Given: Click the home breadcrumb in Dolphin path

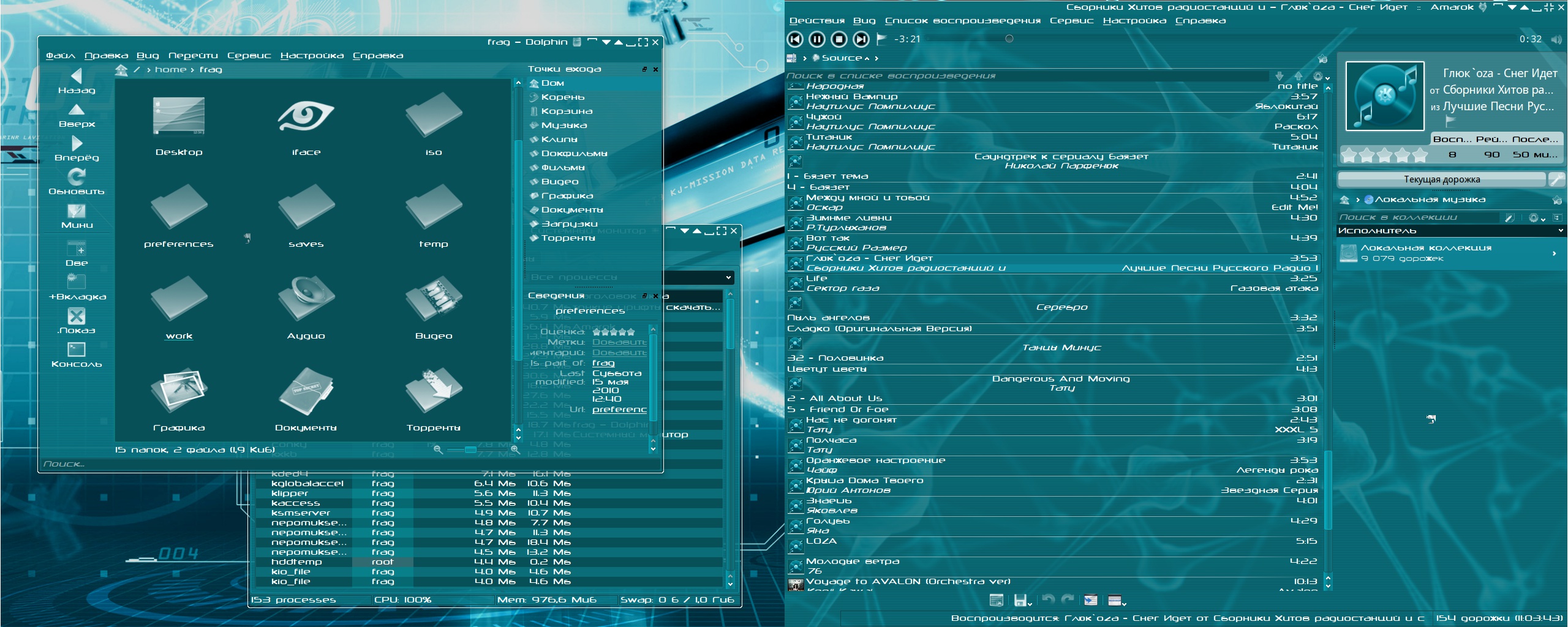Looking at the screenshot, I should [x=170, y=70].
